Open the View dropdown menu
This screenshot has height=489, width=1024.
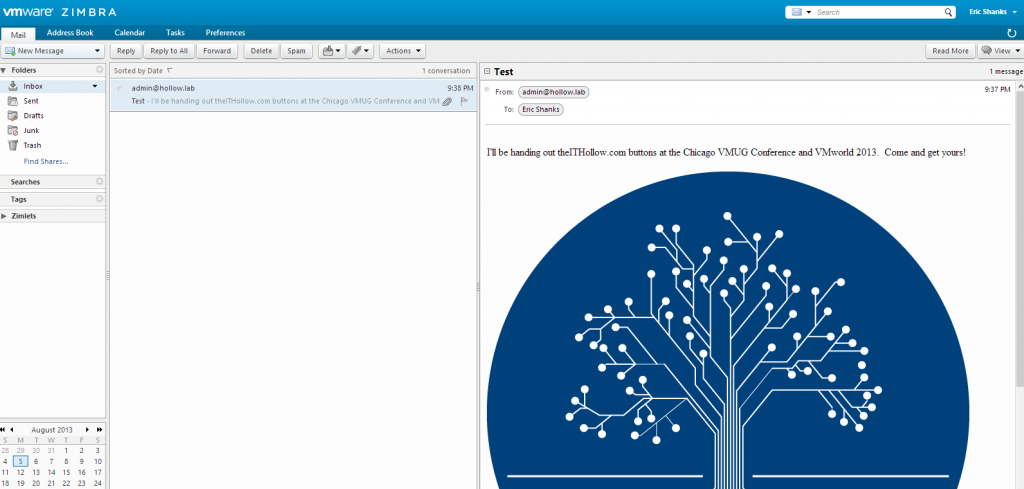pyautogui.click(x=999, y=50)
